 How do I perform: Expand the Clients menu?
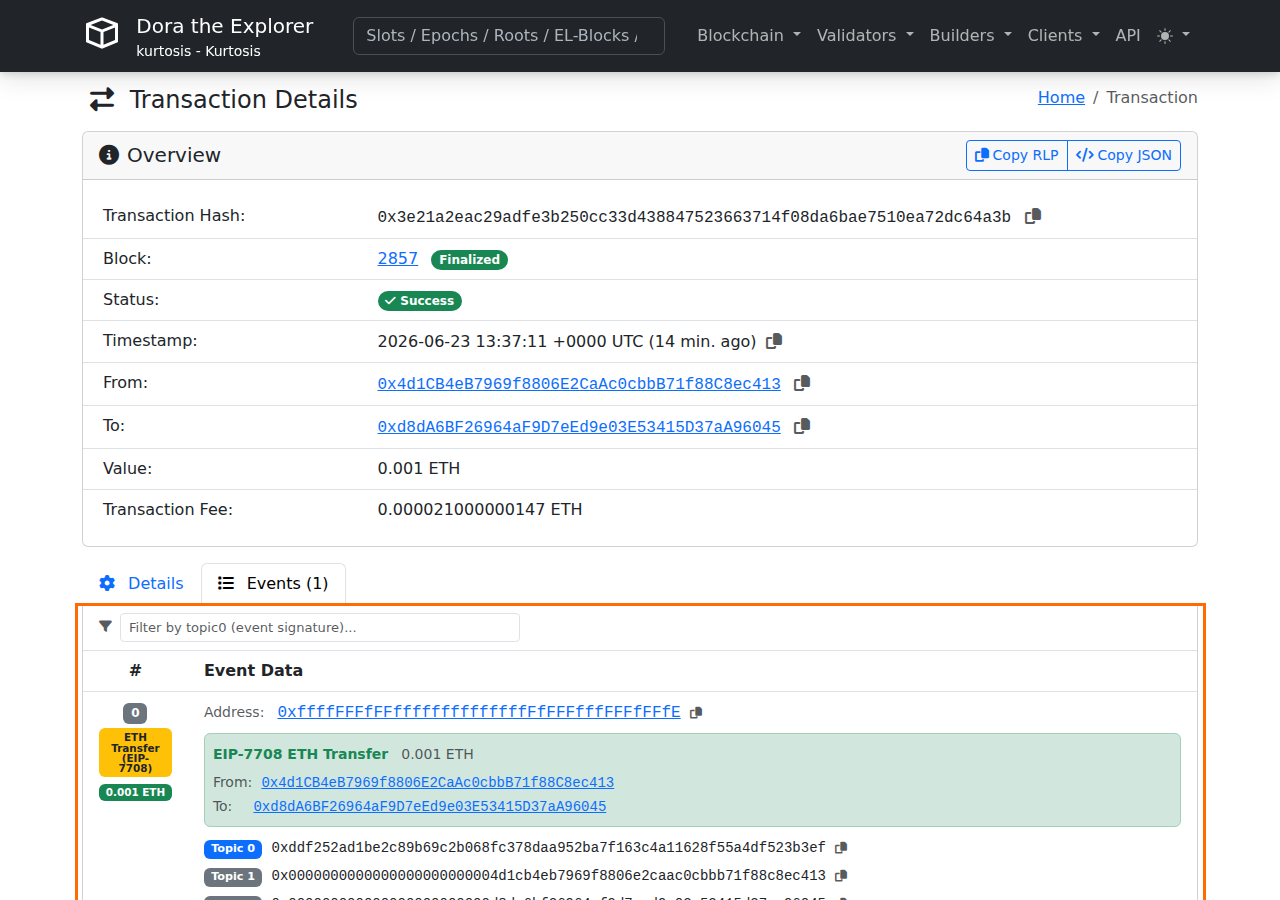click(1064, 35)
